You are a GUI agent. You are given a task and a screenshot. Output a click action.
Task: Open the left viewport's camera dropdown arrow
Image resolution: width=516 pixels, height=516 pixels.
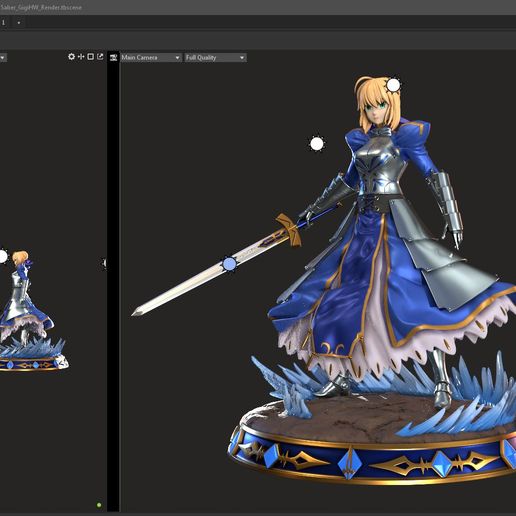(2, 58)
